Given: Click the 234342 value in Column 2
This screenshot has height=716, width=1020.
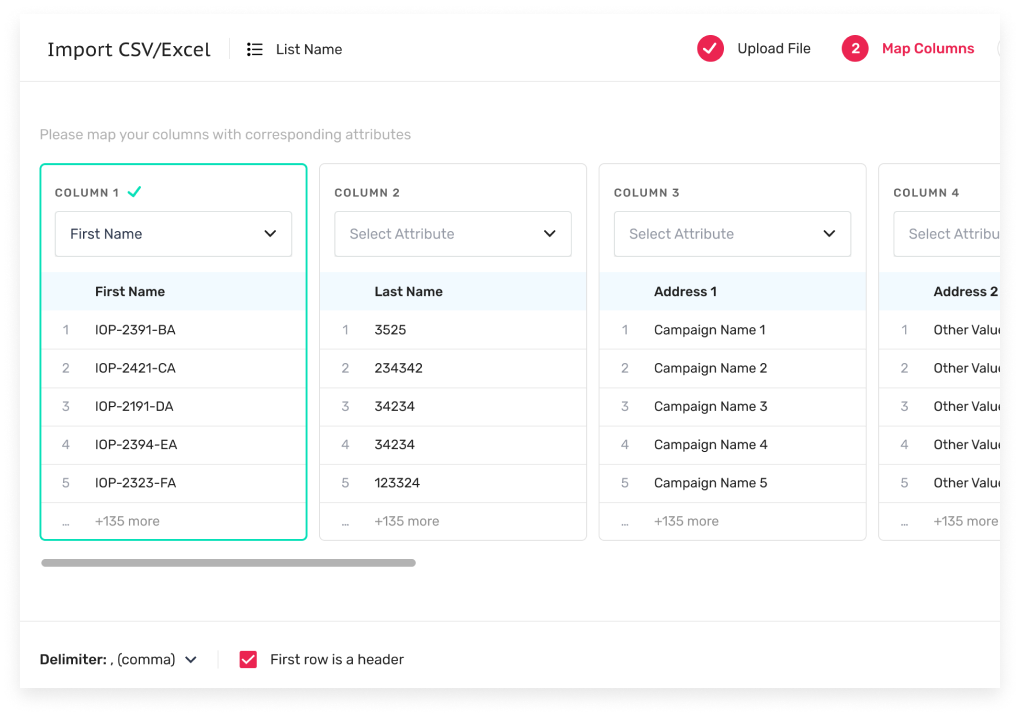Looking at the screenshot, I should pos(398,368).
